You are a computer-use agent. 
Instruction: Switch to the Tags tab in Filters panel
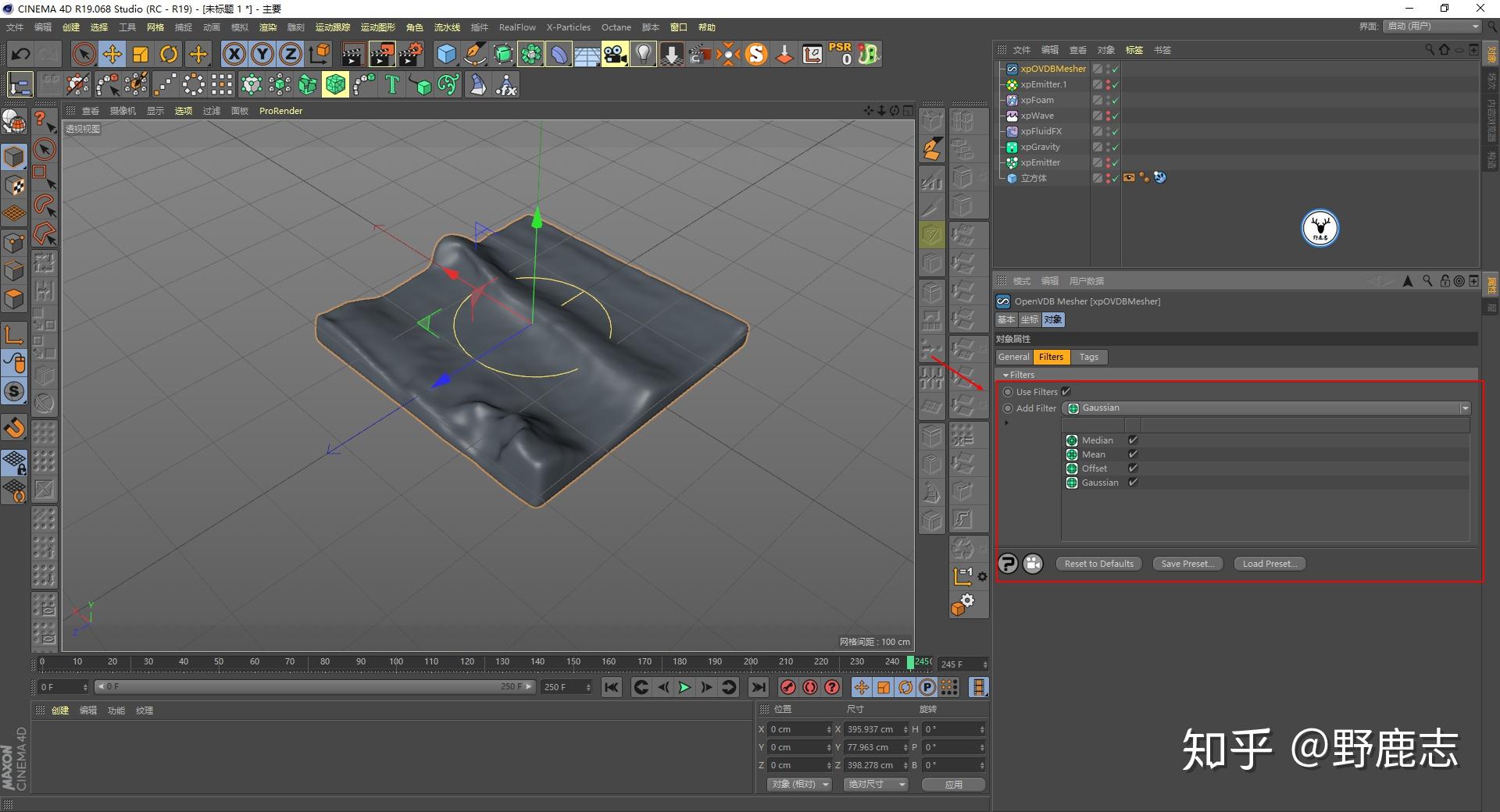click(x=1088, y=357)
